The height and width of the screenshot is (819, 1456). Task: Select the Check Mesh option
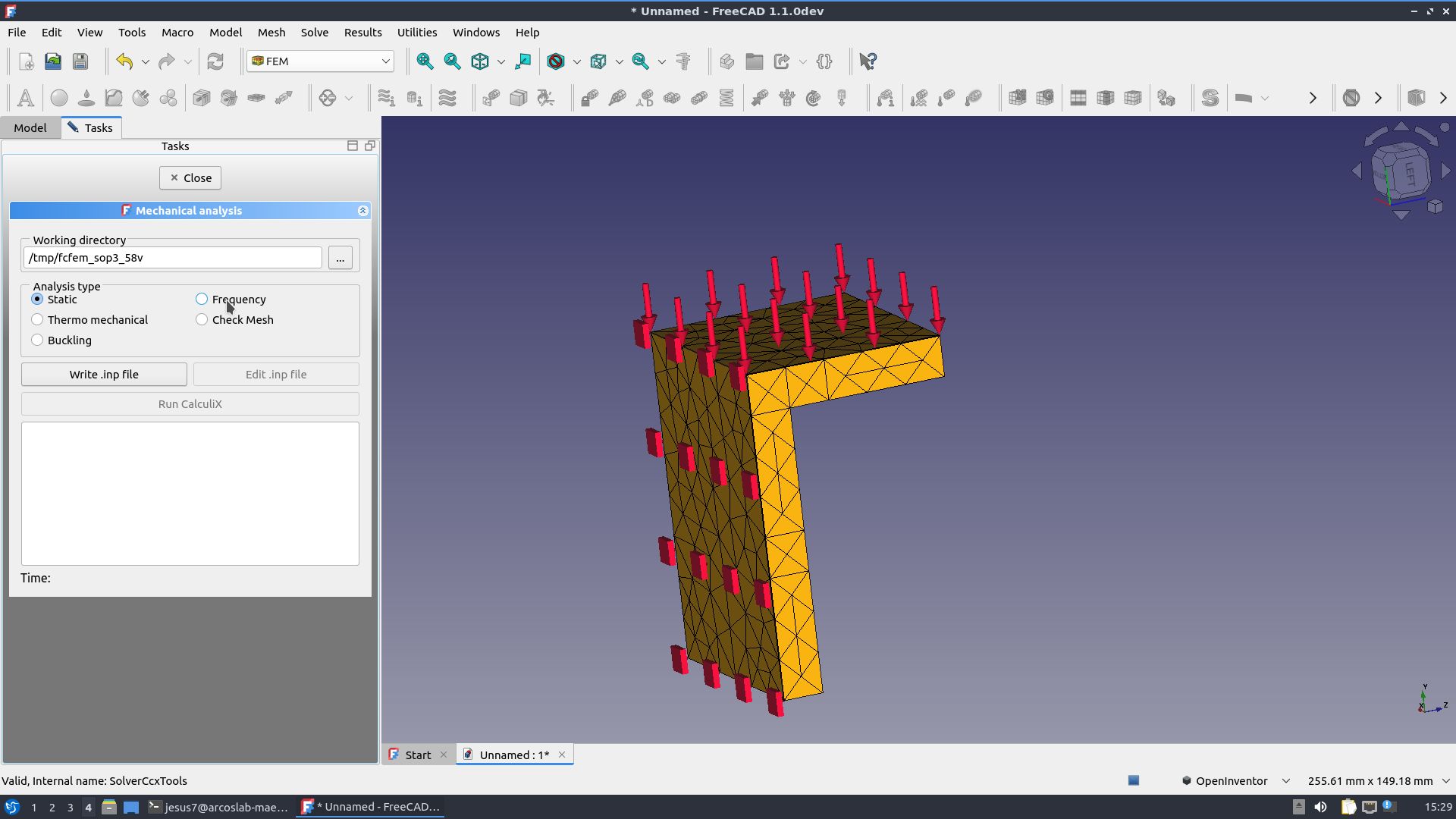(235, 320)
